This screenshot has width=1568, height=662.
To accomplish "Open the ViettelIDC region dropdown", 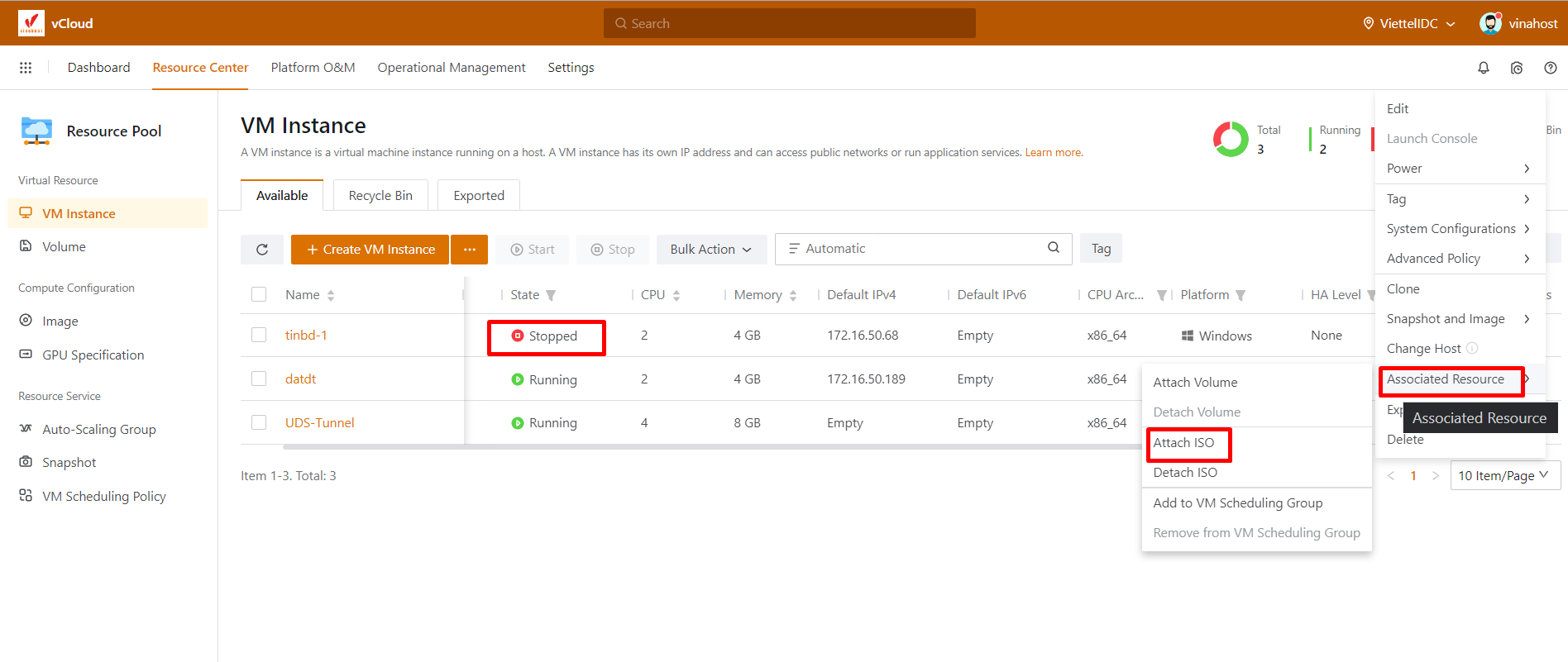I will 1409,23.
